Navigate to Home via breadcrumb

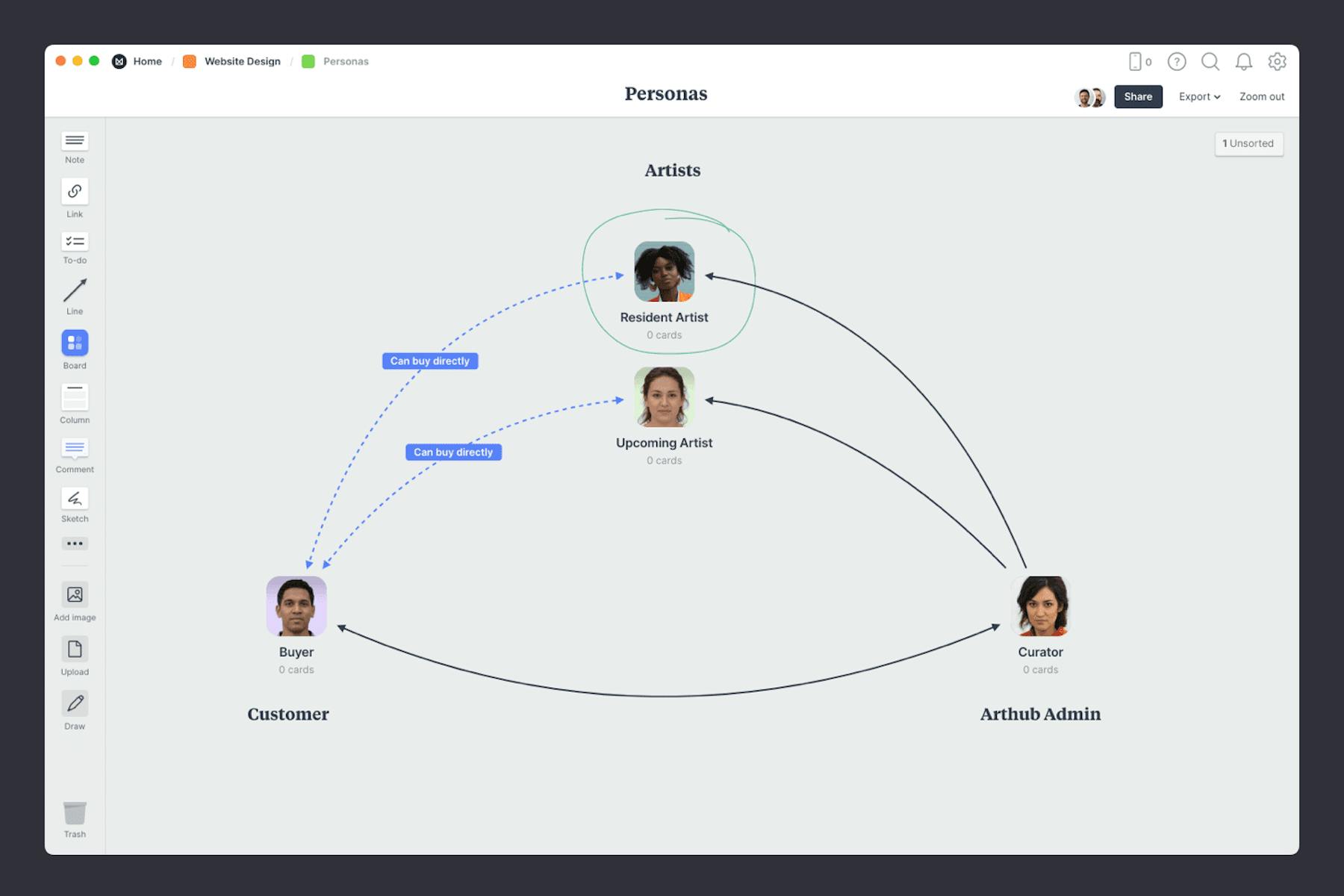click(x=147, y=61)
